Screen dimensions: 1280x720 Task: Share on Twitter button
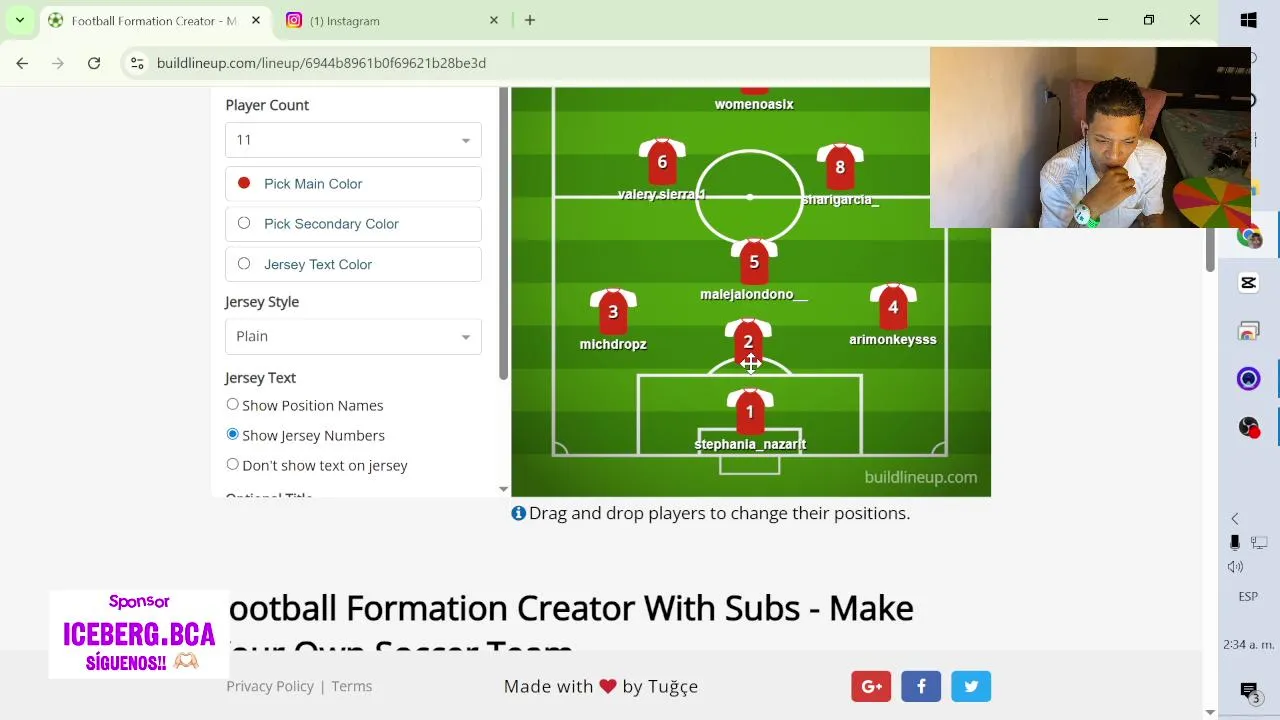click(x=971, y=686)
